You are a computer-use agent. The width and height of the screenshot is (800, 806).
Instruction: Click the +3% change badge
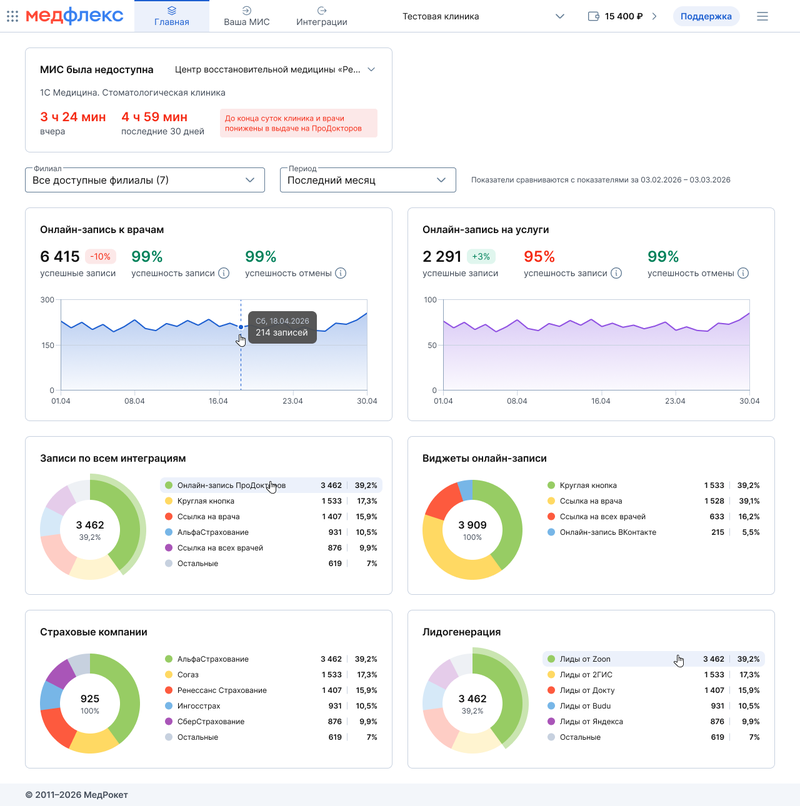[x=481, y=257]
